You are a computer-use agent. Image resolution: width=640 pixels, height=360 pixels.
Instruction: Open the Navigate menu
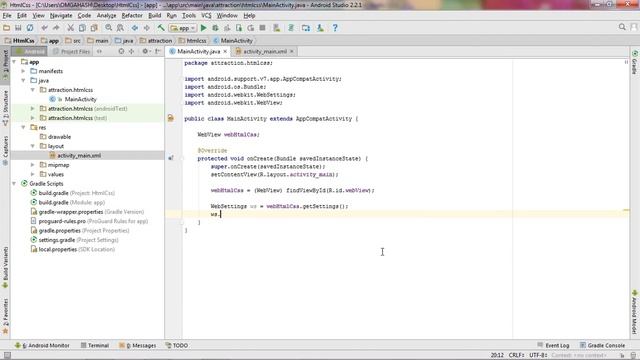click(x=61, y=16)
